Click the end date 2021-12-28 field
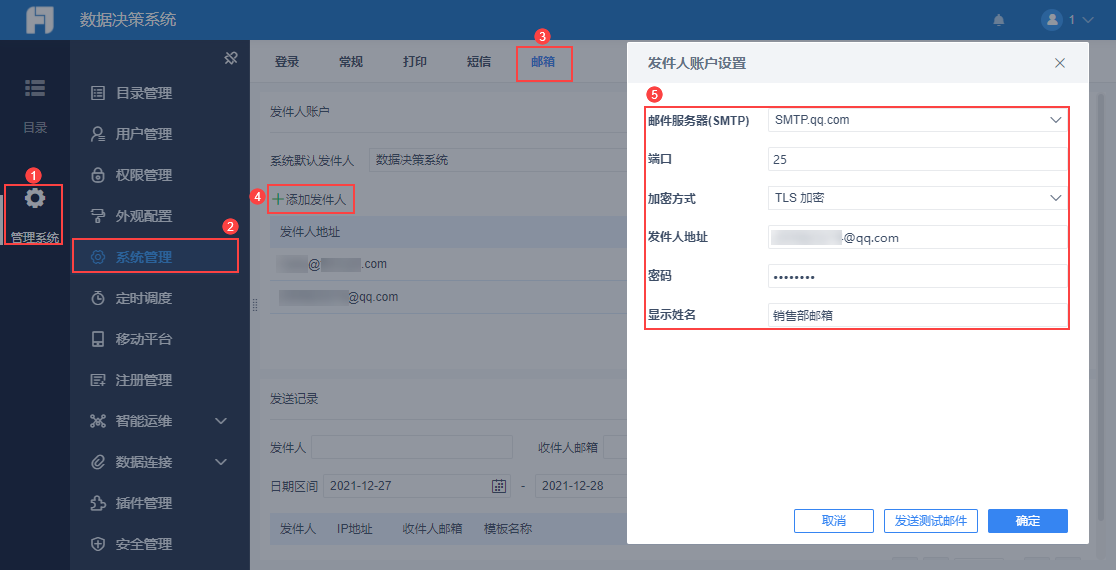 581,486
